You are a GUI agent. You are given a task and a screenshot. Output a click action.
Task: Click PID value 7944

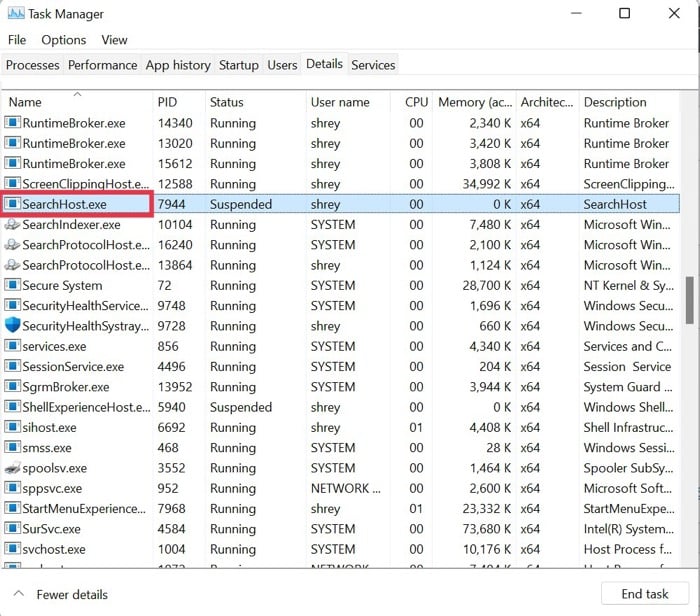(171, 204)
